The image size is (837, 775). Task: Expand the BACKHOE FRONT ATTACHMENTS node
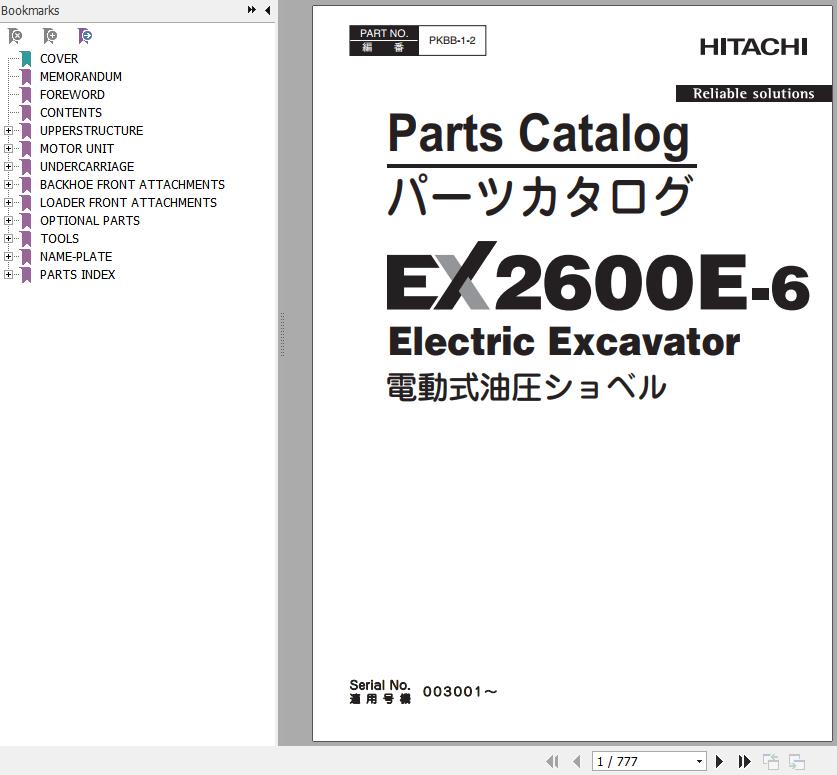pyautogui.click(x=8, y=185)
